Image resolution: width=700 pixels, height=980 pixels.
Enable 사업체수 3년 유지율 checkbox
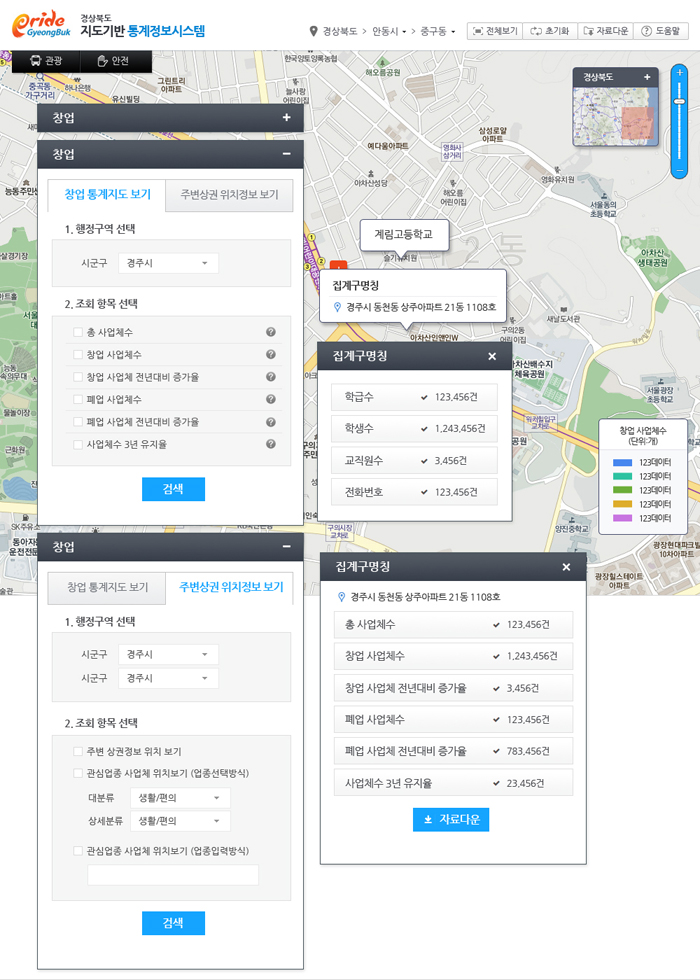pyautogui.click(x=78, y=444)
